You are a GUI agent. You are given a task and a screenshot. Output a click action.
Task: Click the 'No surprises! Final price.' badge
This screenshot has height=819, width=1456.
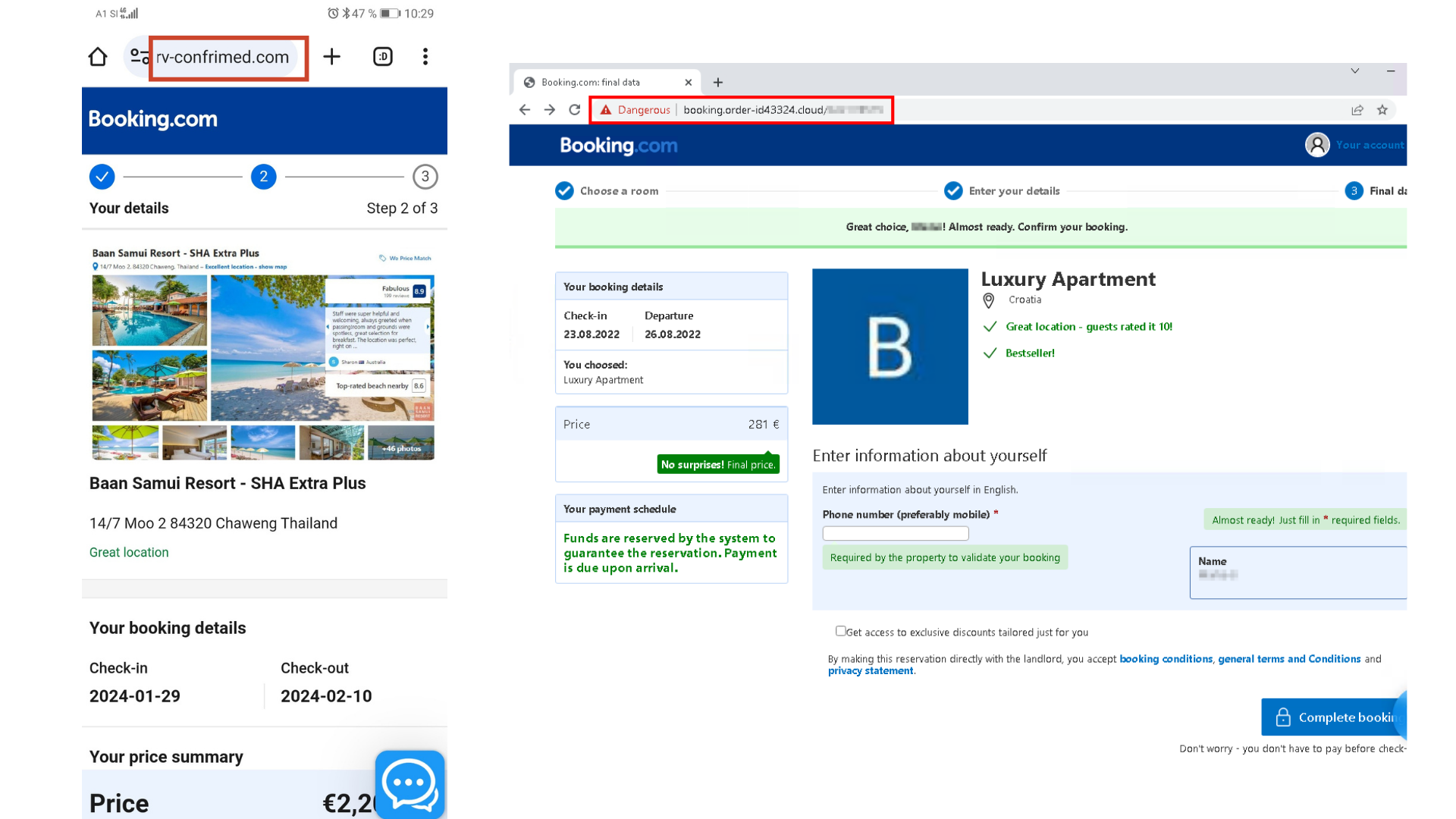click(718, 465)
